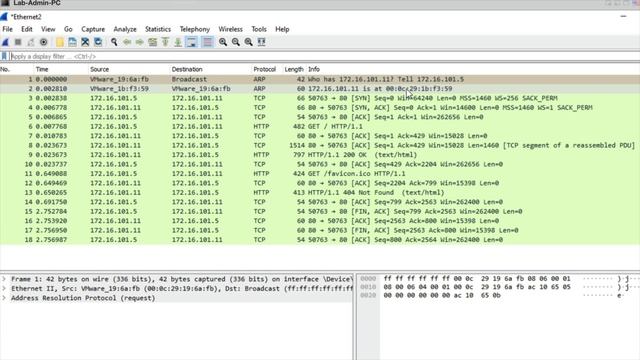
Task: Close this capture file icon
Action: tap(85, 42)
